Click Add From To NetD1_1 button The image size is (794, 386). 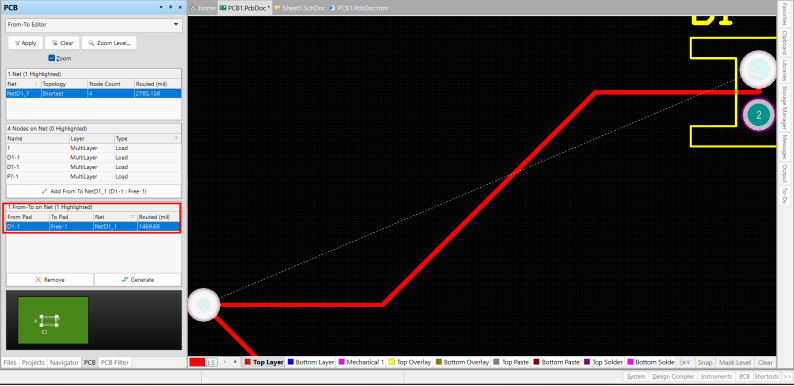pos(94,191)
